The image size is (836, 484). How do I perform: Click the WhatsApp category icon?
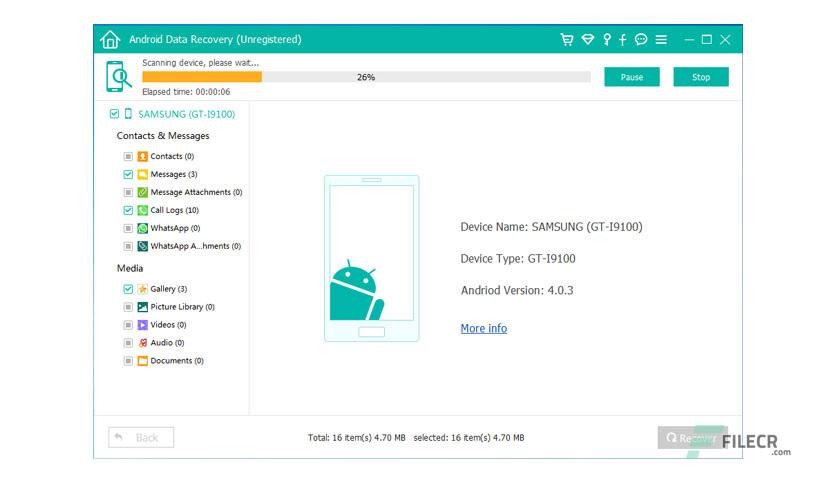142,228
